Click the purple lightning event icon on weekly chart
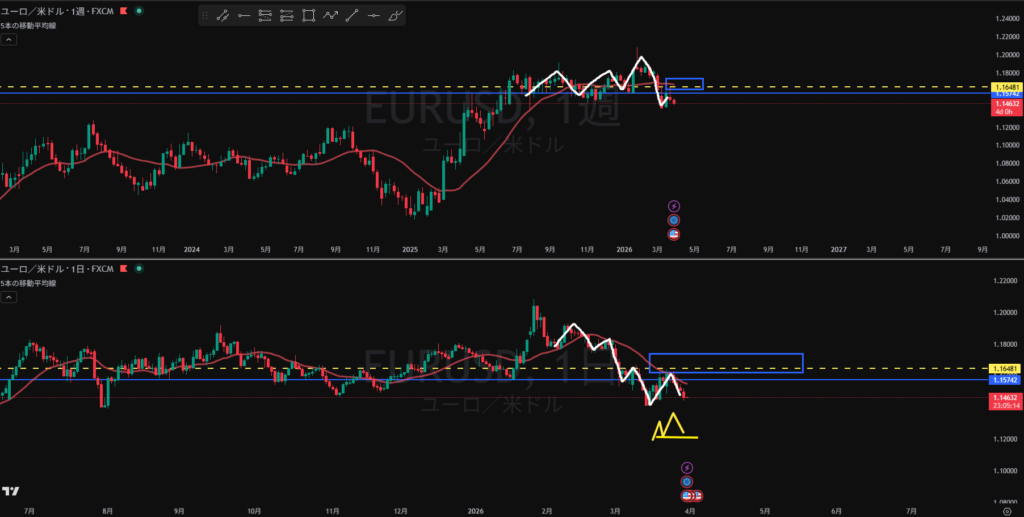 673,206
